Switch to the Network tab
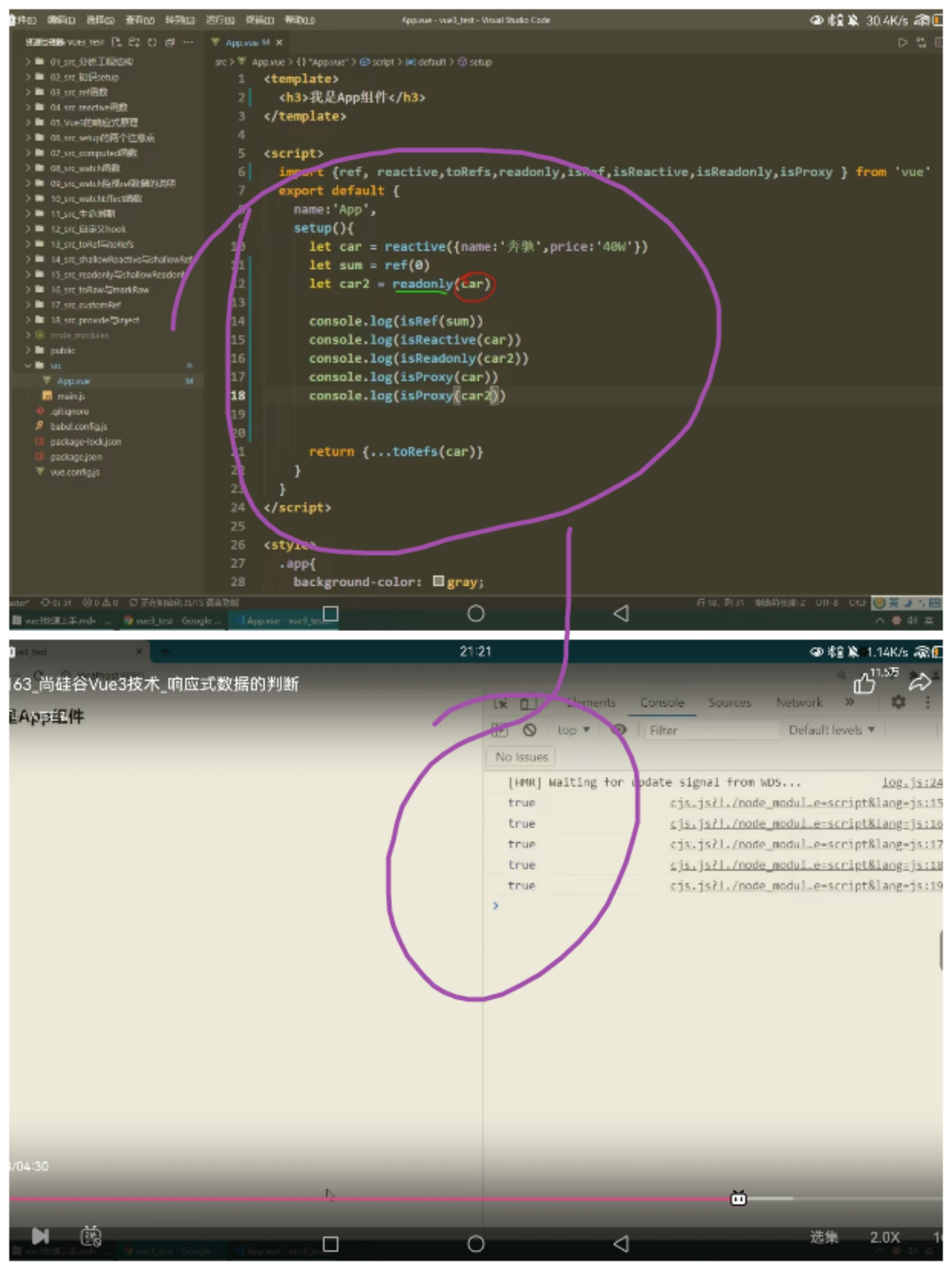 pos(799,702)
